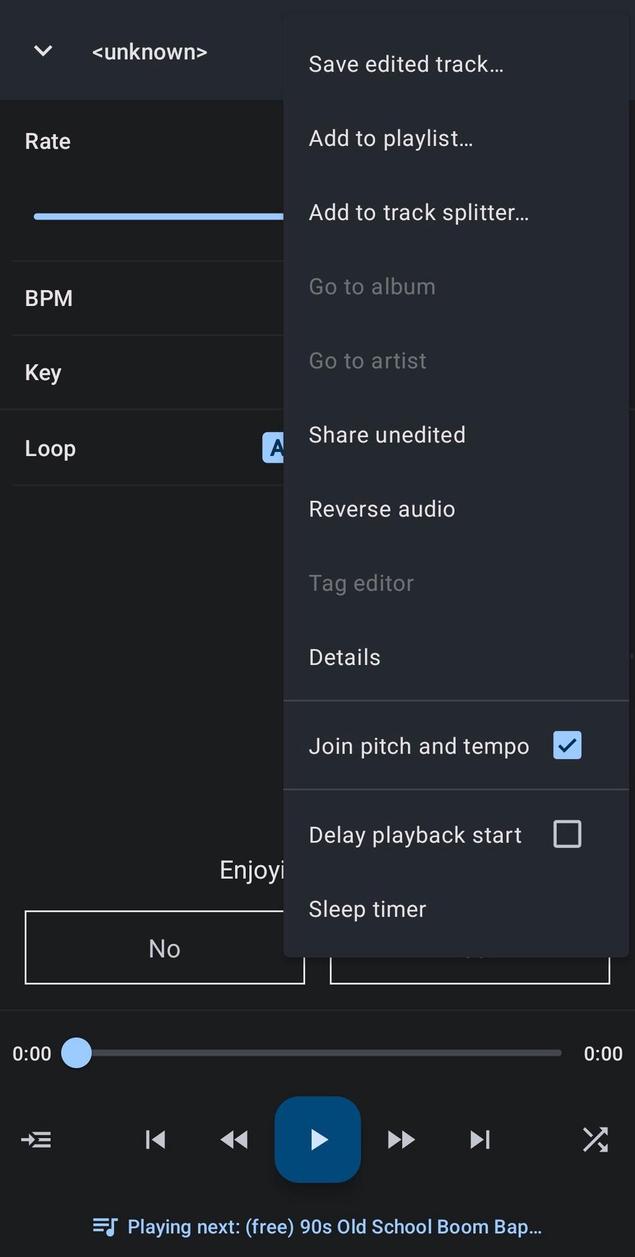Uncheck Join pitch and tempo
The image size is (635, 1257).
[567, 745]
